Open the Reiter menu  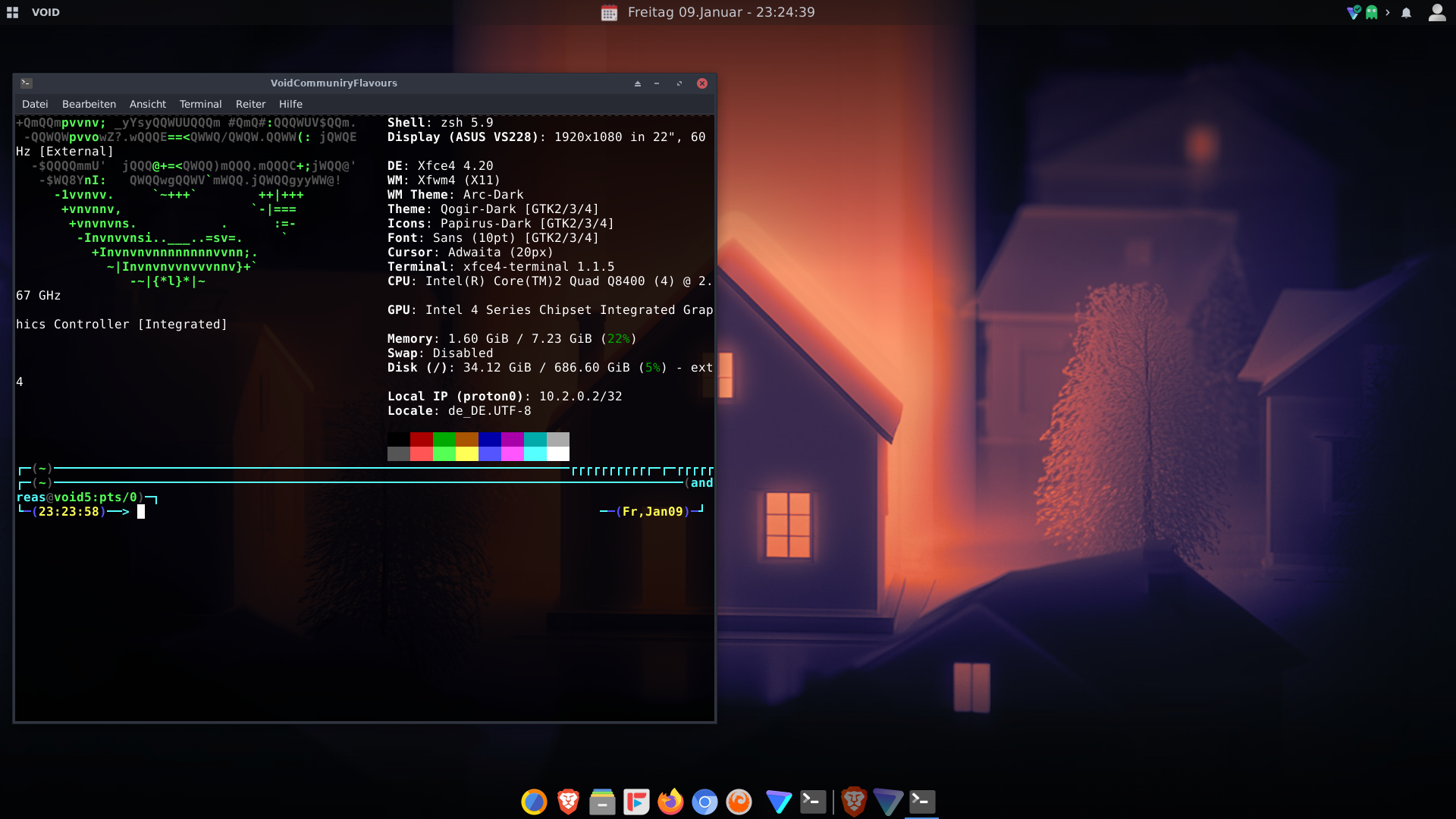click(250, 104)
